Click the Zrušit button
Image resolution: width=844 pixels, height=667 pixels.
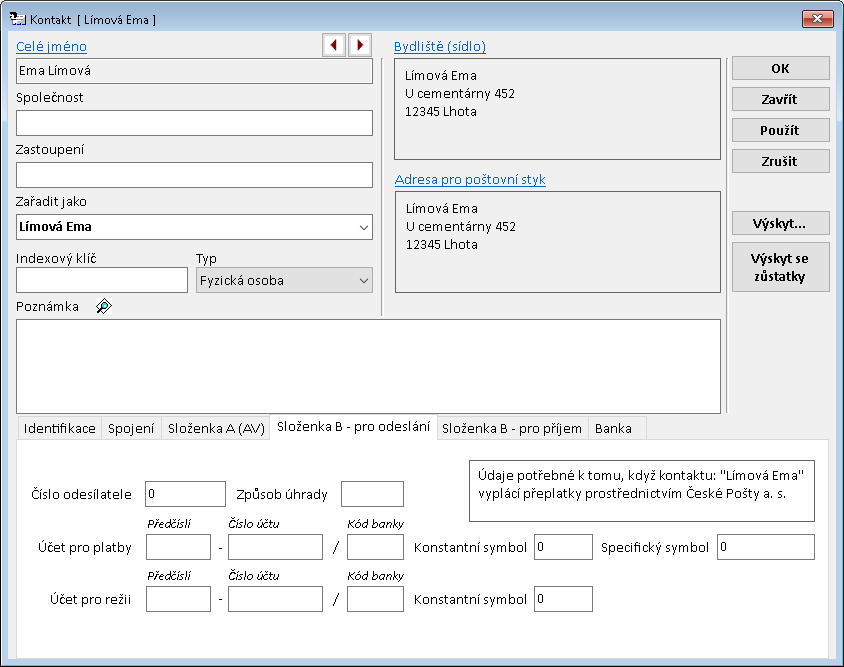[x=780, y=161]
